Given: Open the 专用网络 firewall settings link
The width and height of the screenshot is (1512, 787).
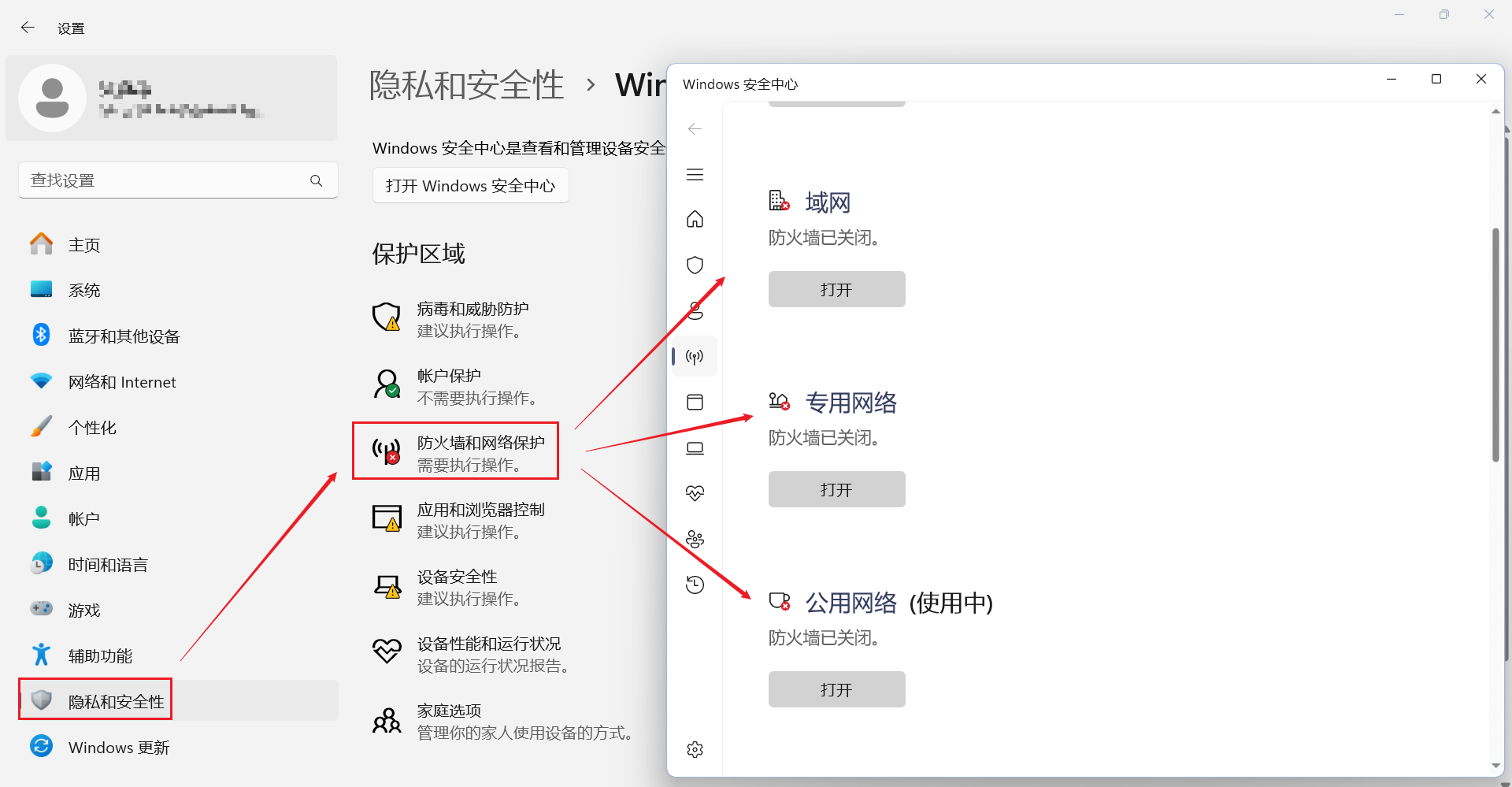Looking at the screenshot, I should tap(850, 403).
